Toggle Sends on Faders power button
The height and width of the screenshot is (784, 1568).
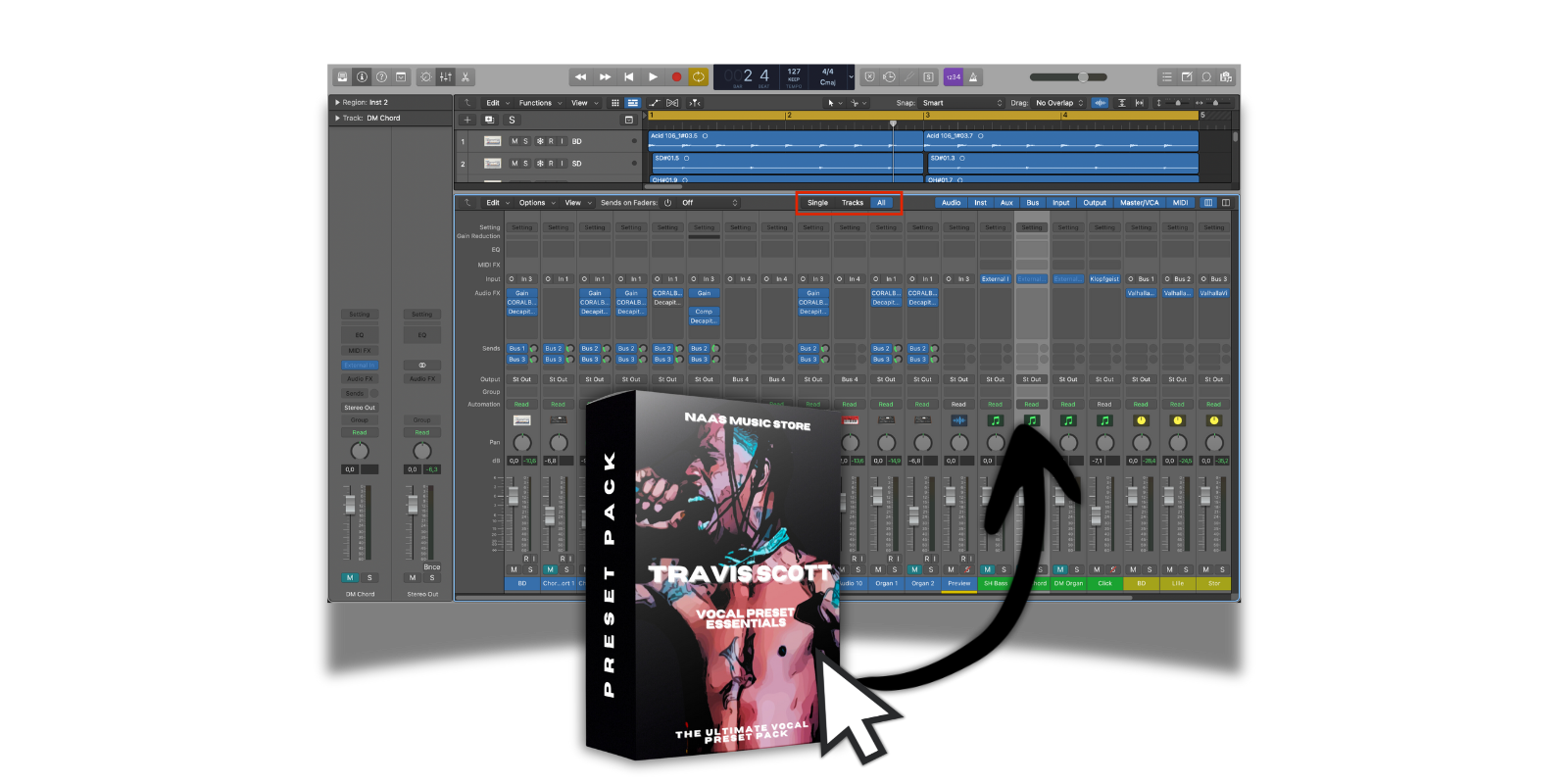coord(667,203)
